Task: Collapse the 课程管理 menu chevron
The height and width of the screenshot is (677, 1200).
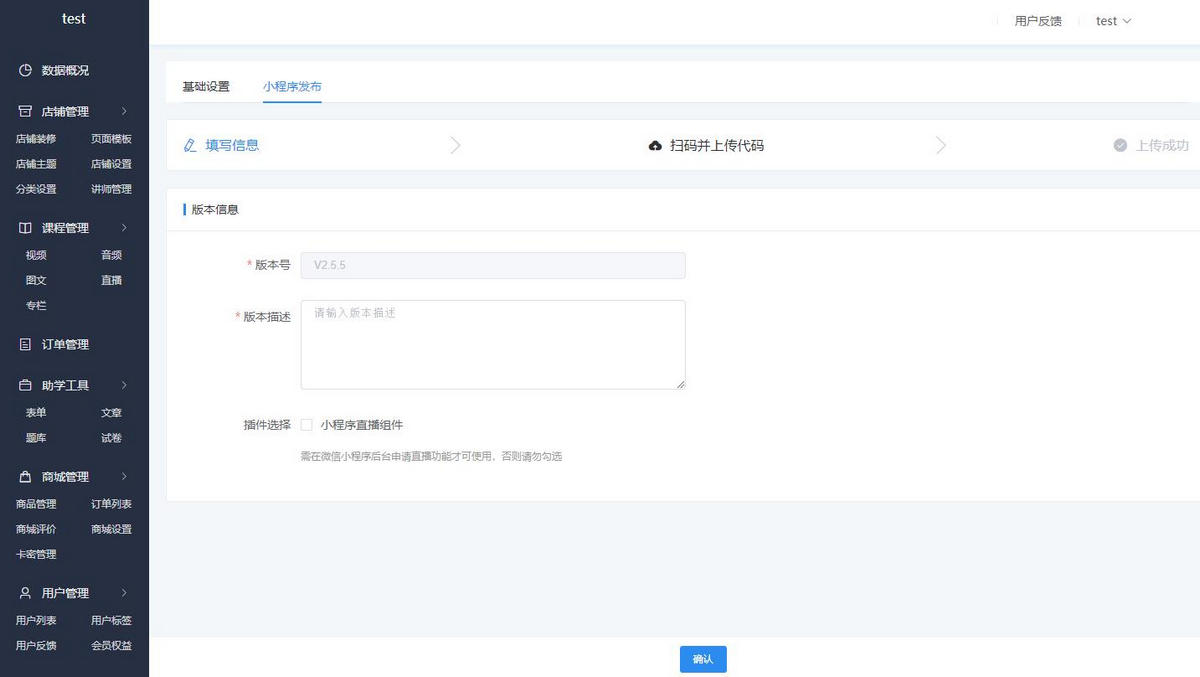Action: click(x=124, y=228)
